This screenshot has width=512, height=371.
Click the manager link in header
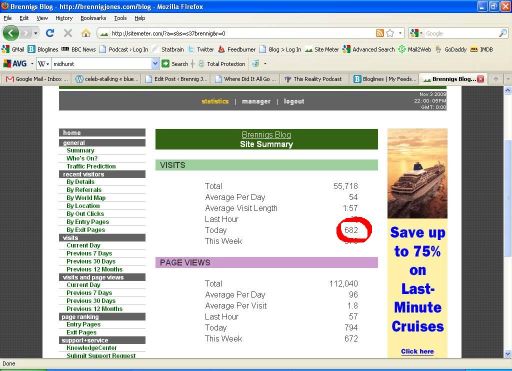point(256,101)
